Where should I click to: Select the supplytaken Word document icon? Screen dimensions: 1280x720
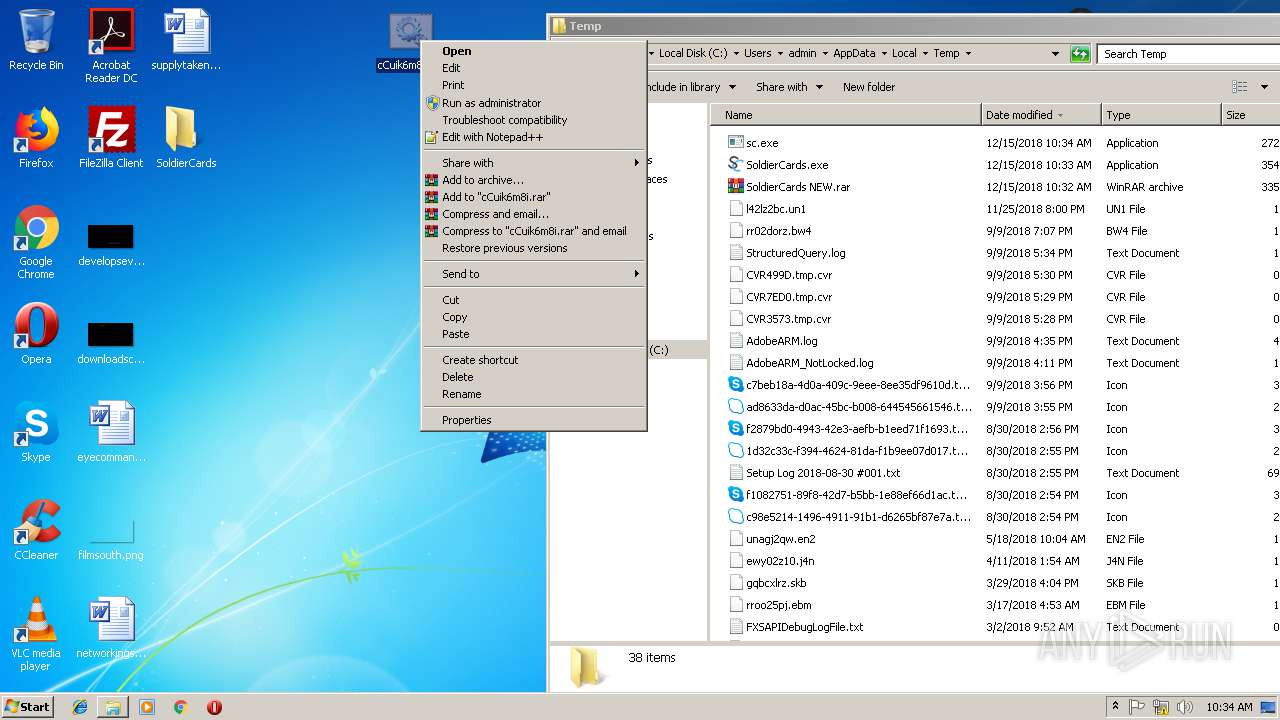tap(186, 41)
